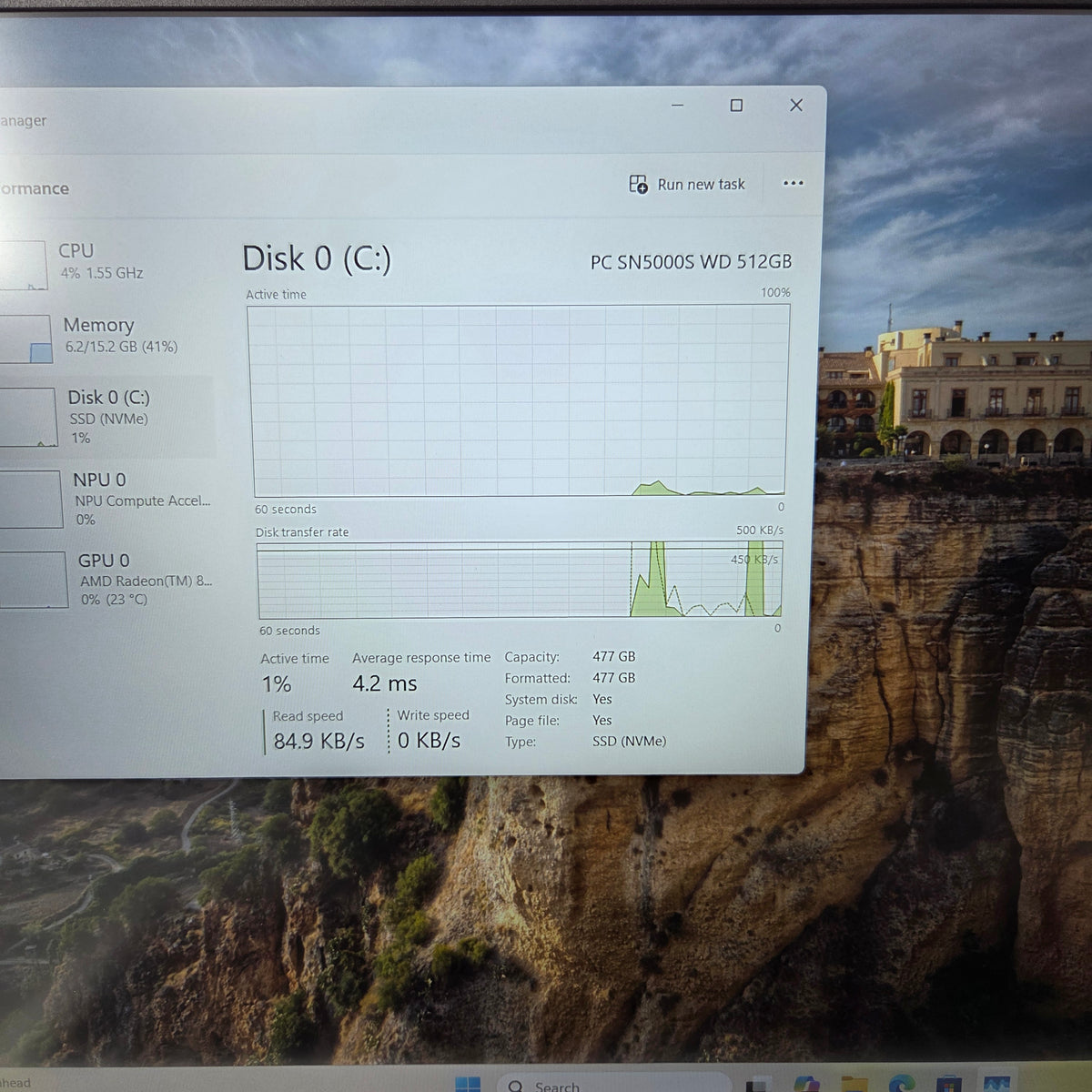
Task: Click the Task Manager taskbar icon
Action: 997,1085
